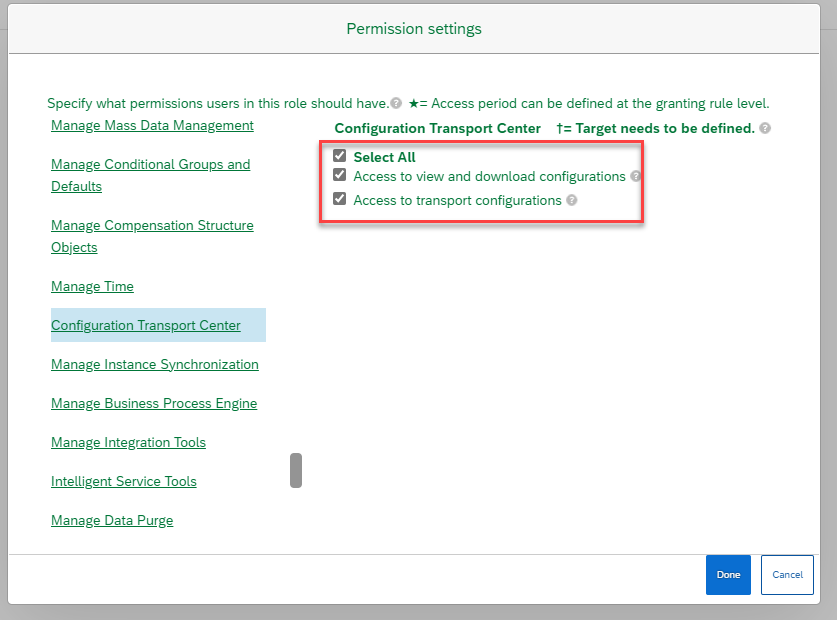Open help for view and download configurations
837x620 pixels.
point(635,176)
